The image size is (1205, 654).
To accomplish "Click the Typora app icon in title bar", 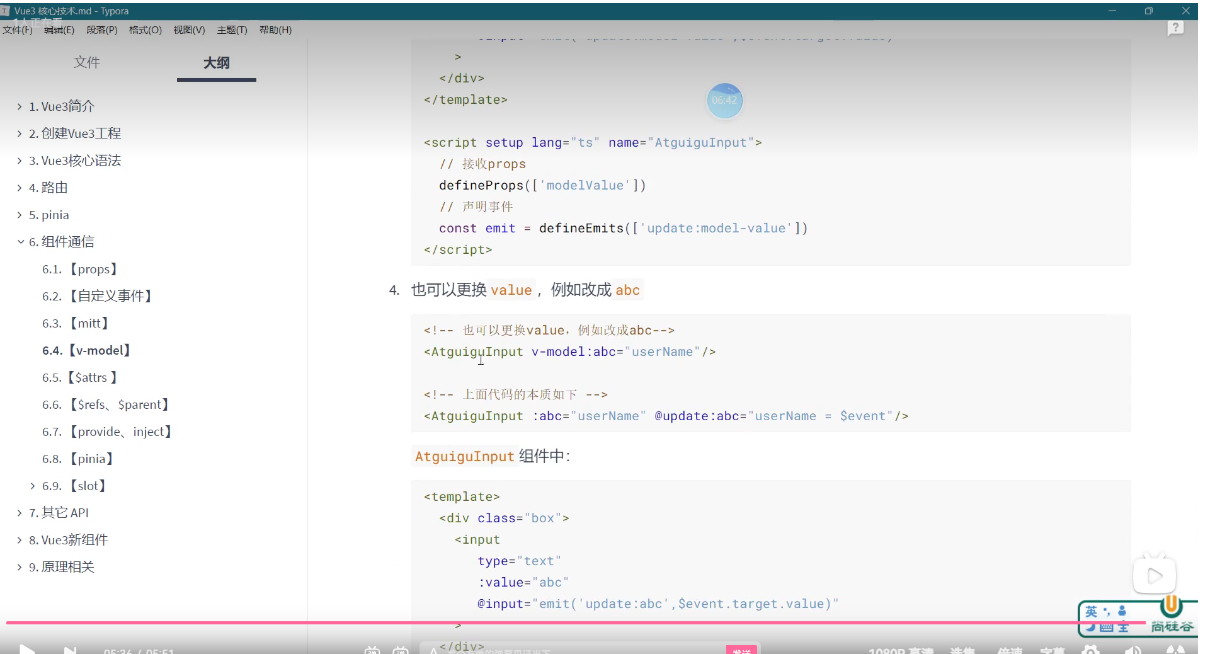I will (x=6, y=10).
